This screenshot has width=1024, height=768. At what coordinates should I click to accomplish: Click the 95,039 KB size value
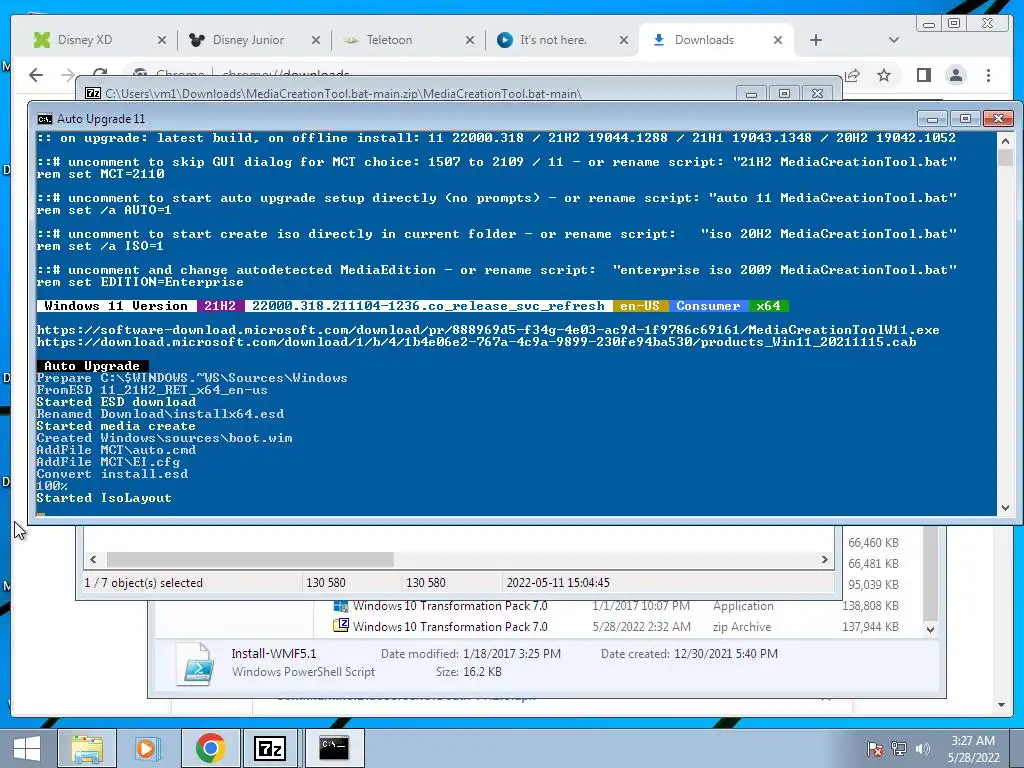[873, 584]
